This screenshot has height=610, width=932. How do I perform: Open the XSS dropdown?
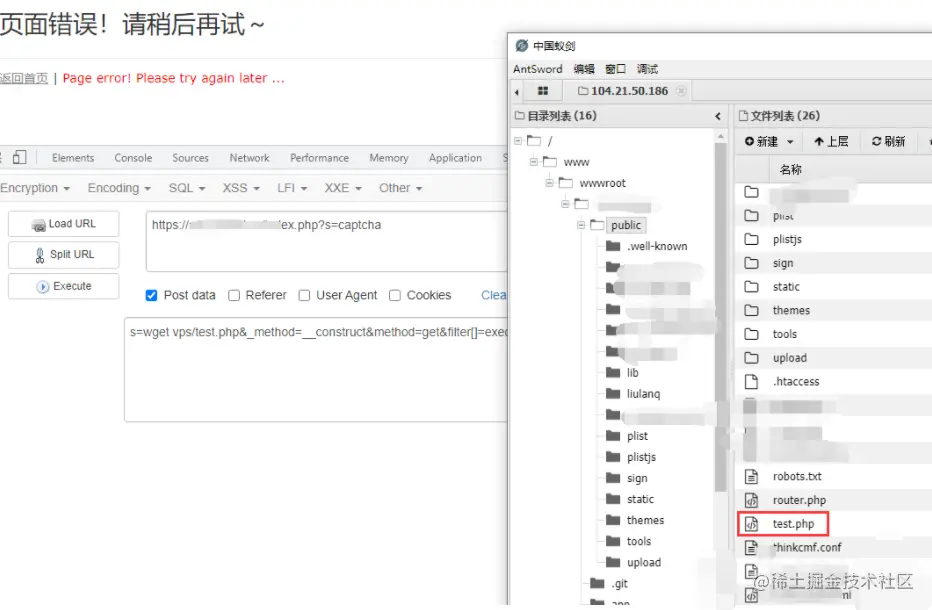[241, 188]
